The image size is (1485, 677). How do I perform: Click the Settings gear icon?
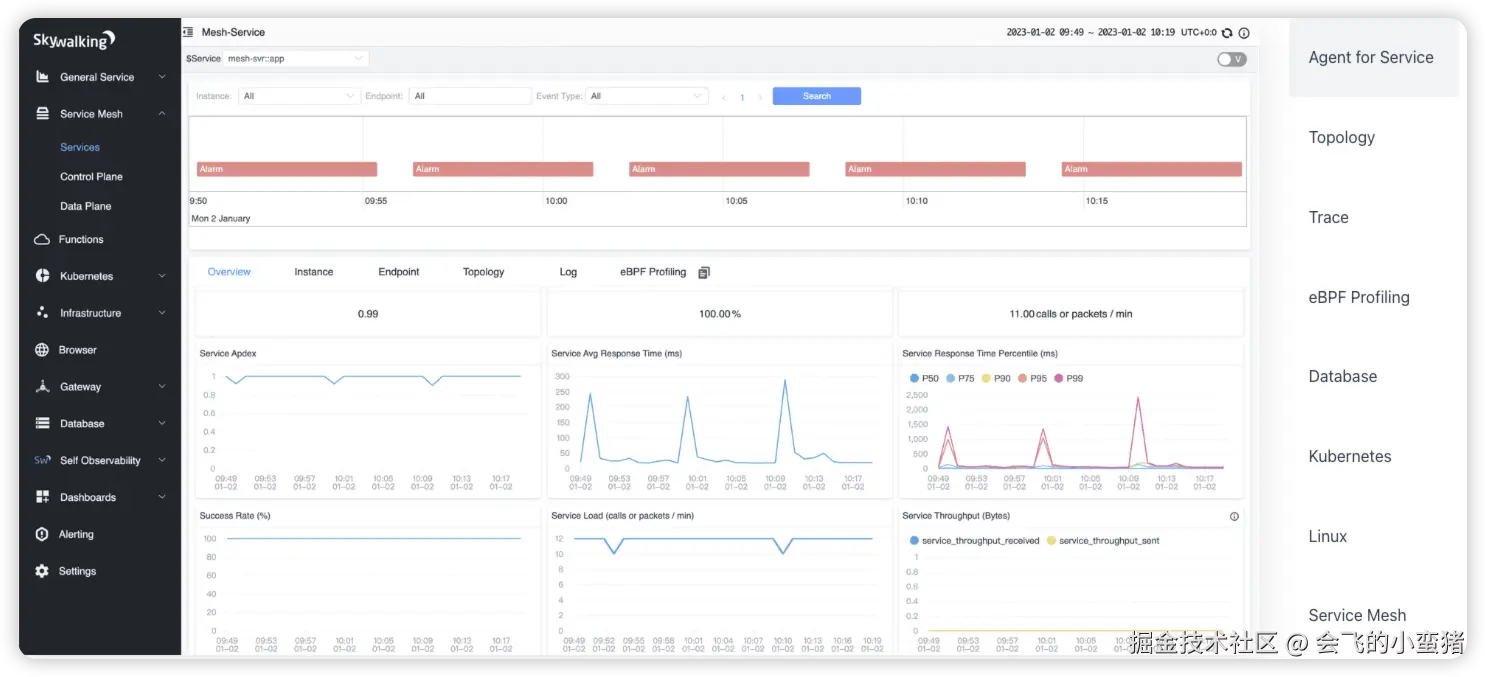tap(42, 571)
